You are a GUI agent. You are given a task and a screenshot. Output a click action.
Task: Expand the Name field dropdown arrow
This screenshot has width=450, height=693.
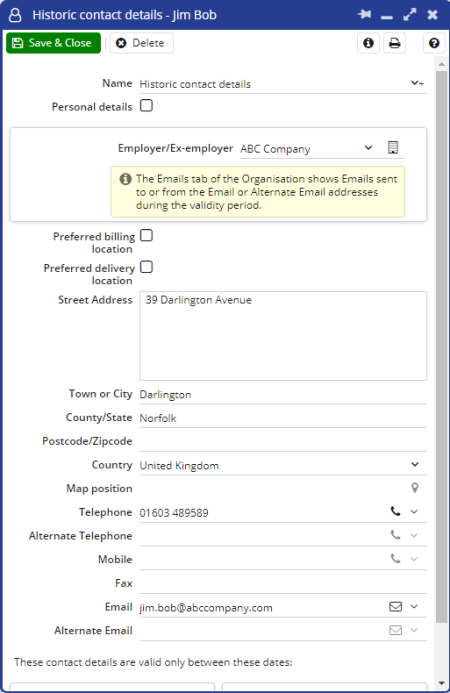tap(417, 83)
